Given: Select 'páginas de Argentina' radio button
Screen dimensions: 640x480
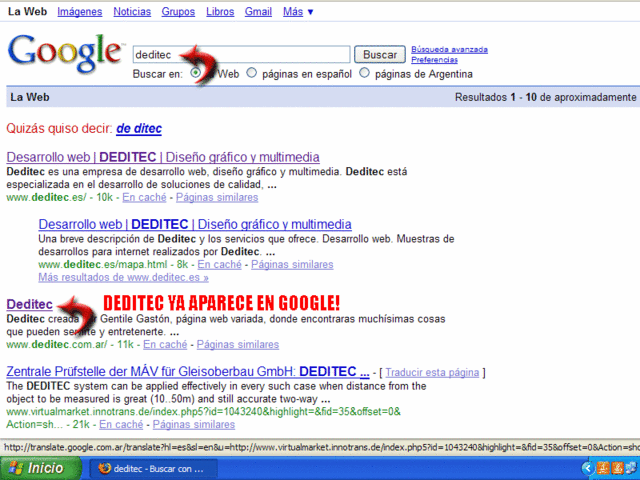Looking at the screenshot, I should click(x=364, y=73).
